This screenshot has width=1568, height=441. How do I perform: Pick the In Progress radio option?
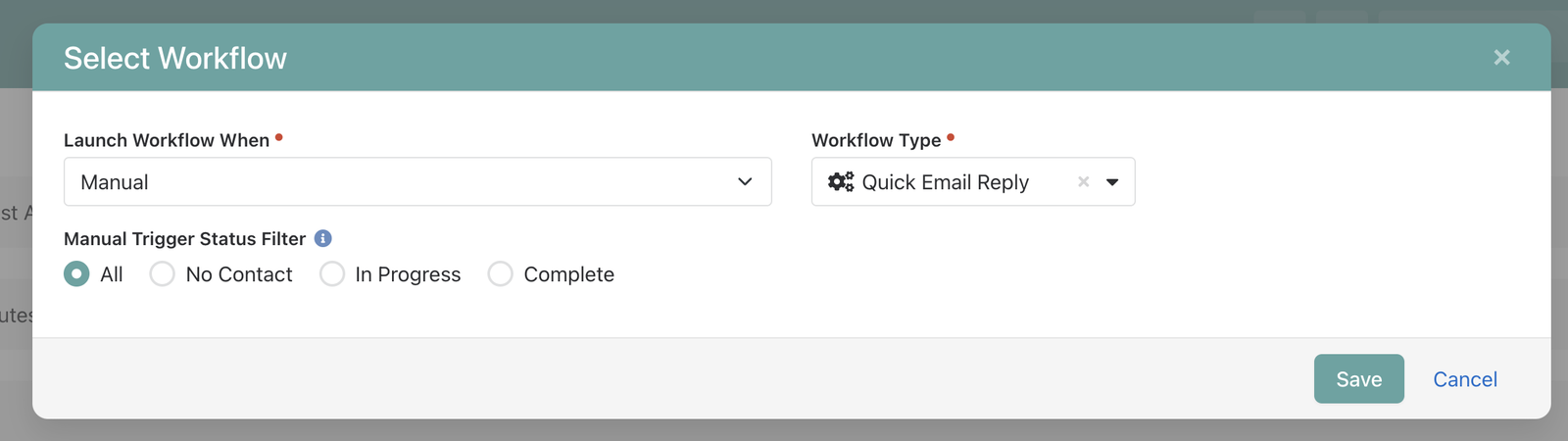332,273
